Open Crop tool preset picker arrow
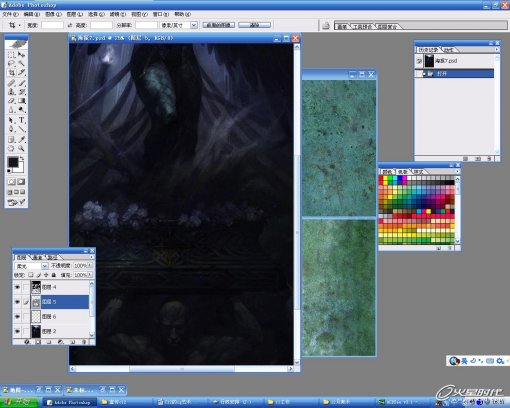510x408 pixels. (19, 25)
